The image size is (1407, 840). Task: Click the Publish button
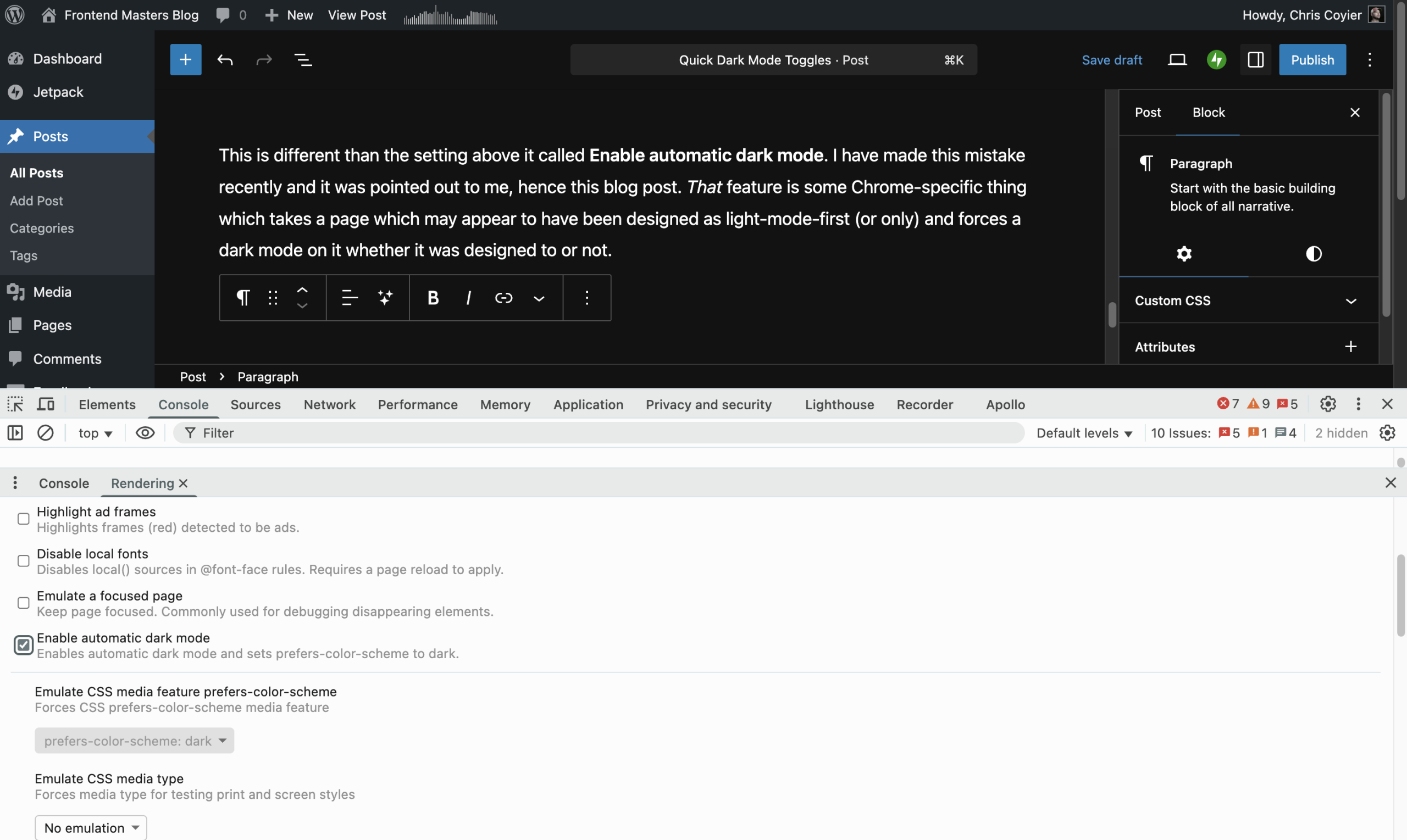1312,59
